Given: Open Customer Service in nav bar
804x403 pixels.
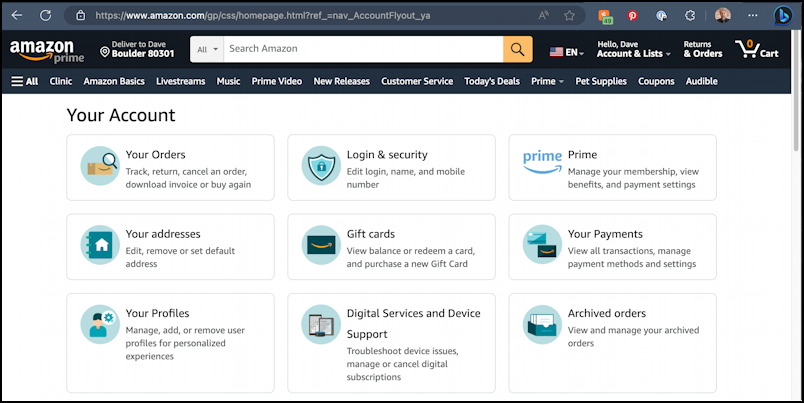Looking at the screenshot, I should 417,81.
